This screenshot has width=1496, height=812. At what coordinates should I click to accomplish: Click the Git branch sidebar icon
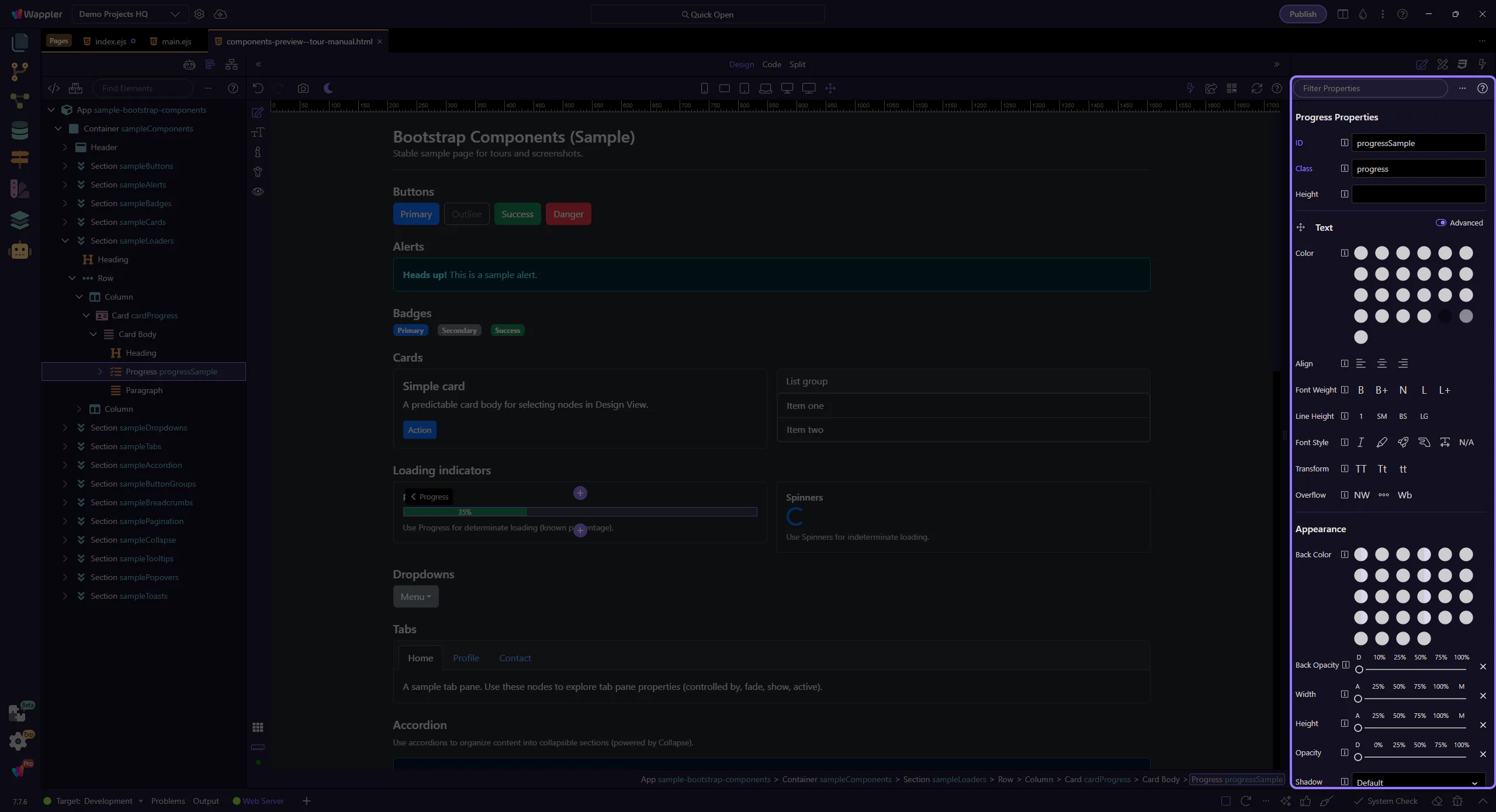click(x=19, y=71)
